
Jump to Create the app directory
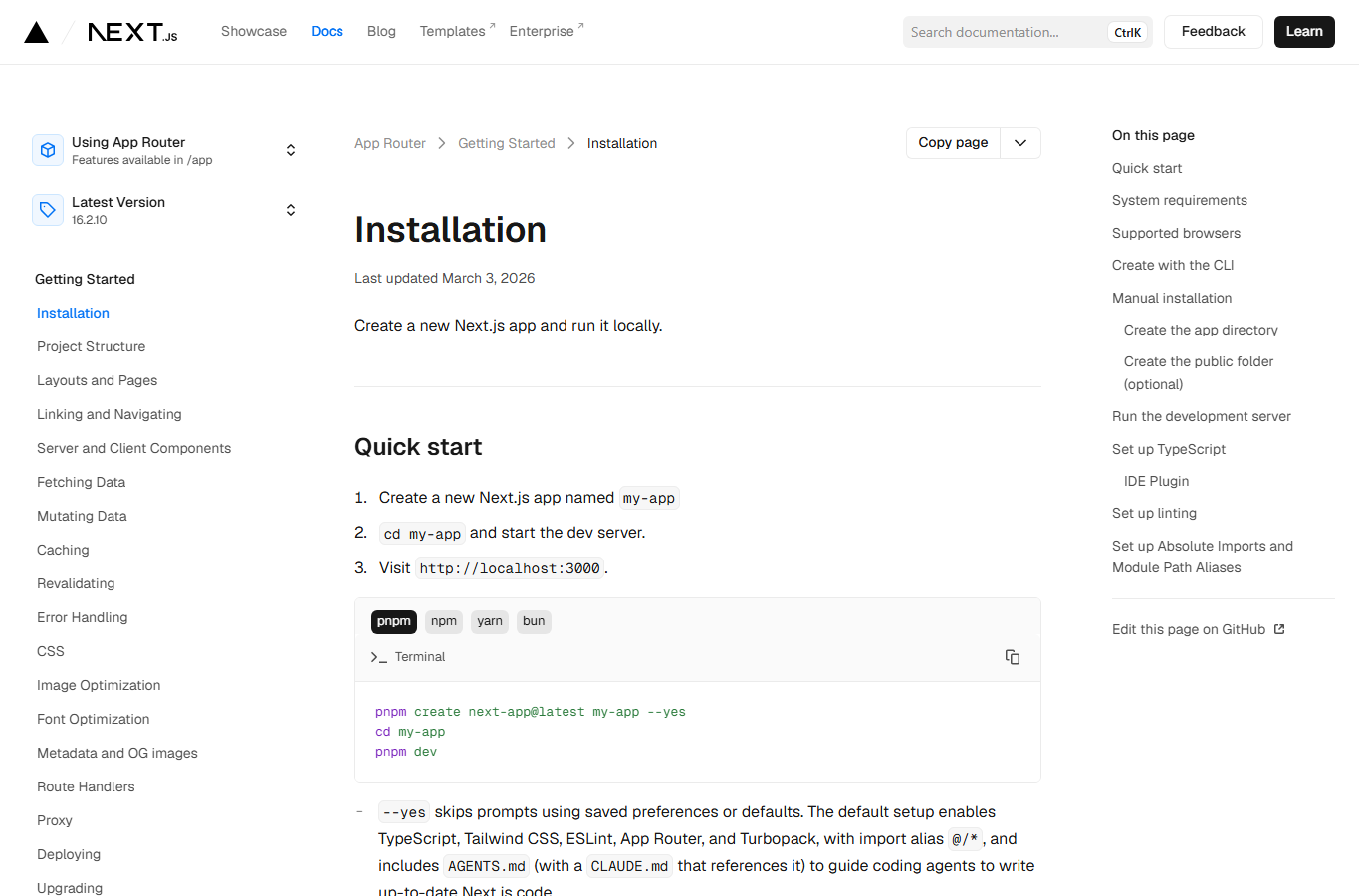(x=1201, y=330)
